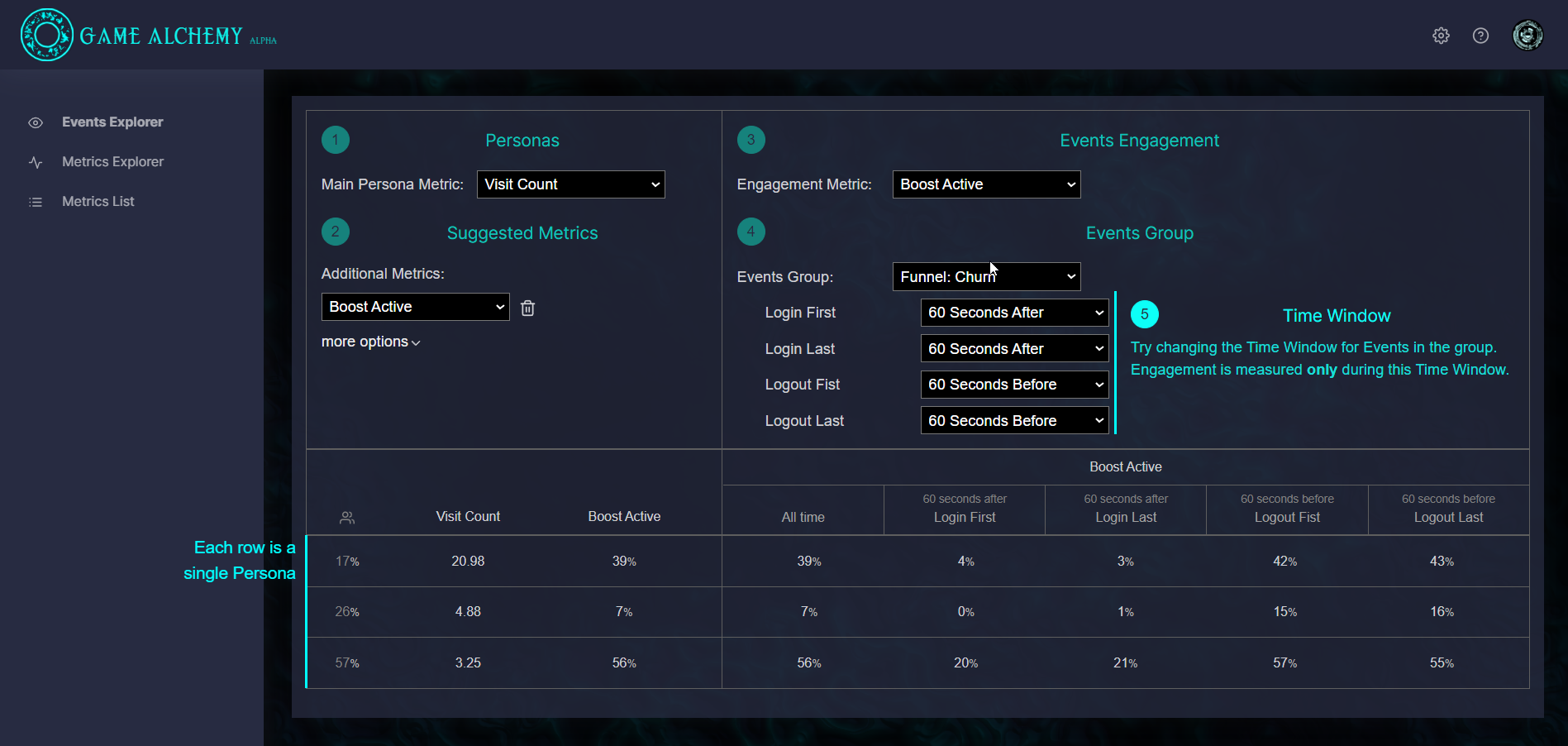Click the personas people icon in the table header
This screenshot has width=1568, height=746.
pyautogui.click(x=347, y=518)
